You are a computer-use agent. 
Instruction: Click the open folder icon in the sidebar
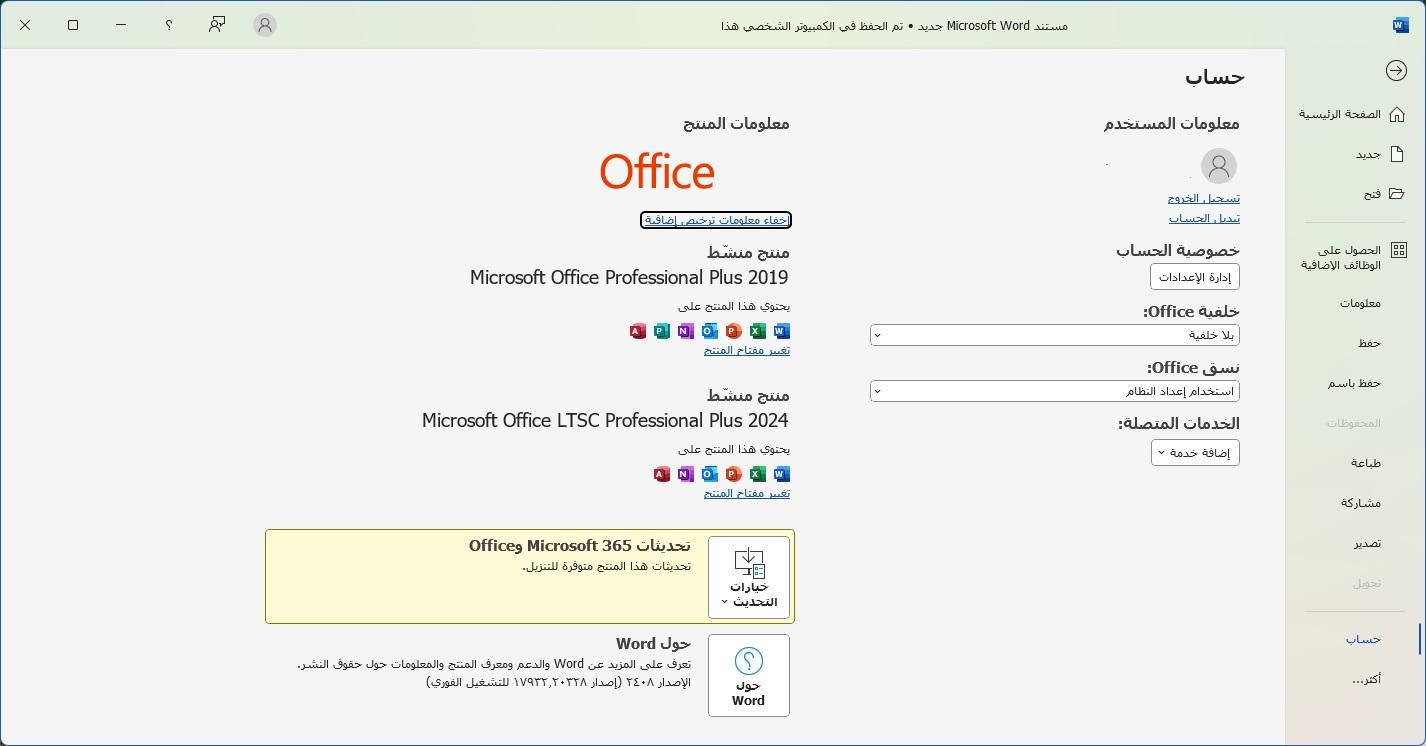[1399, 194]
